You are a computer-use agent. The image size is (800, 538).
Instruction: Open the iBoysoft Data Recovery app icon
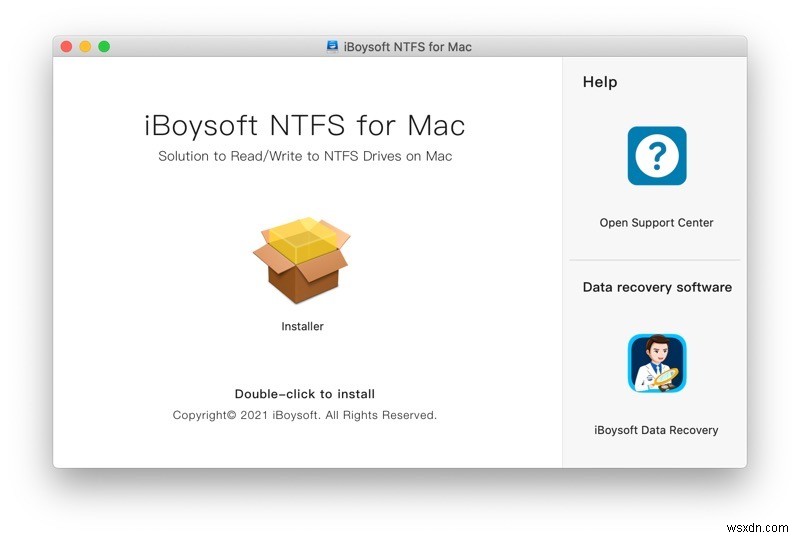(657, 363)
